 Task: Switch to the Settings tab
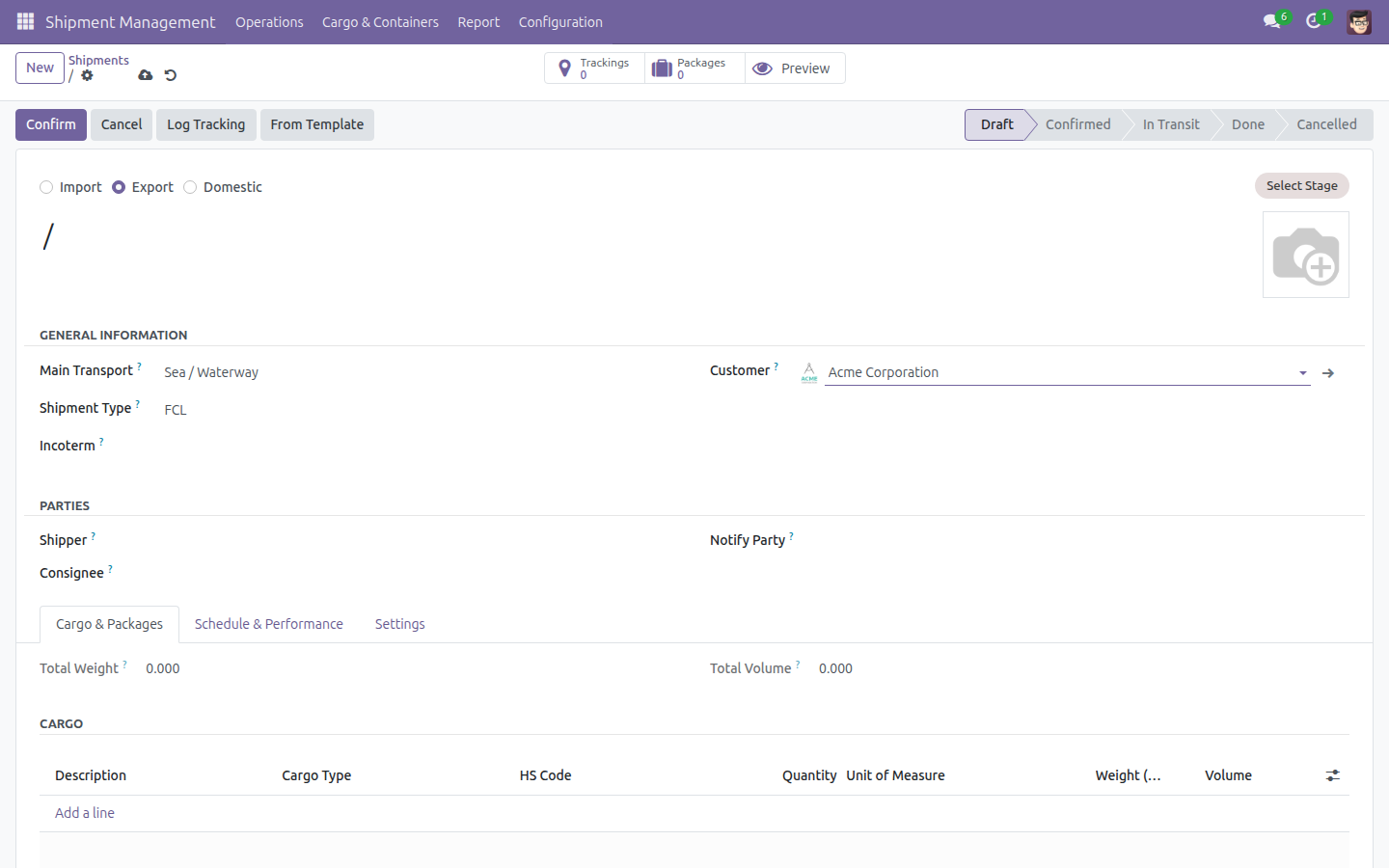pos(400,624)
